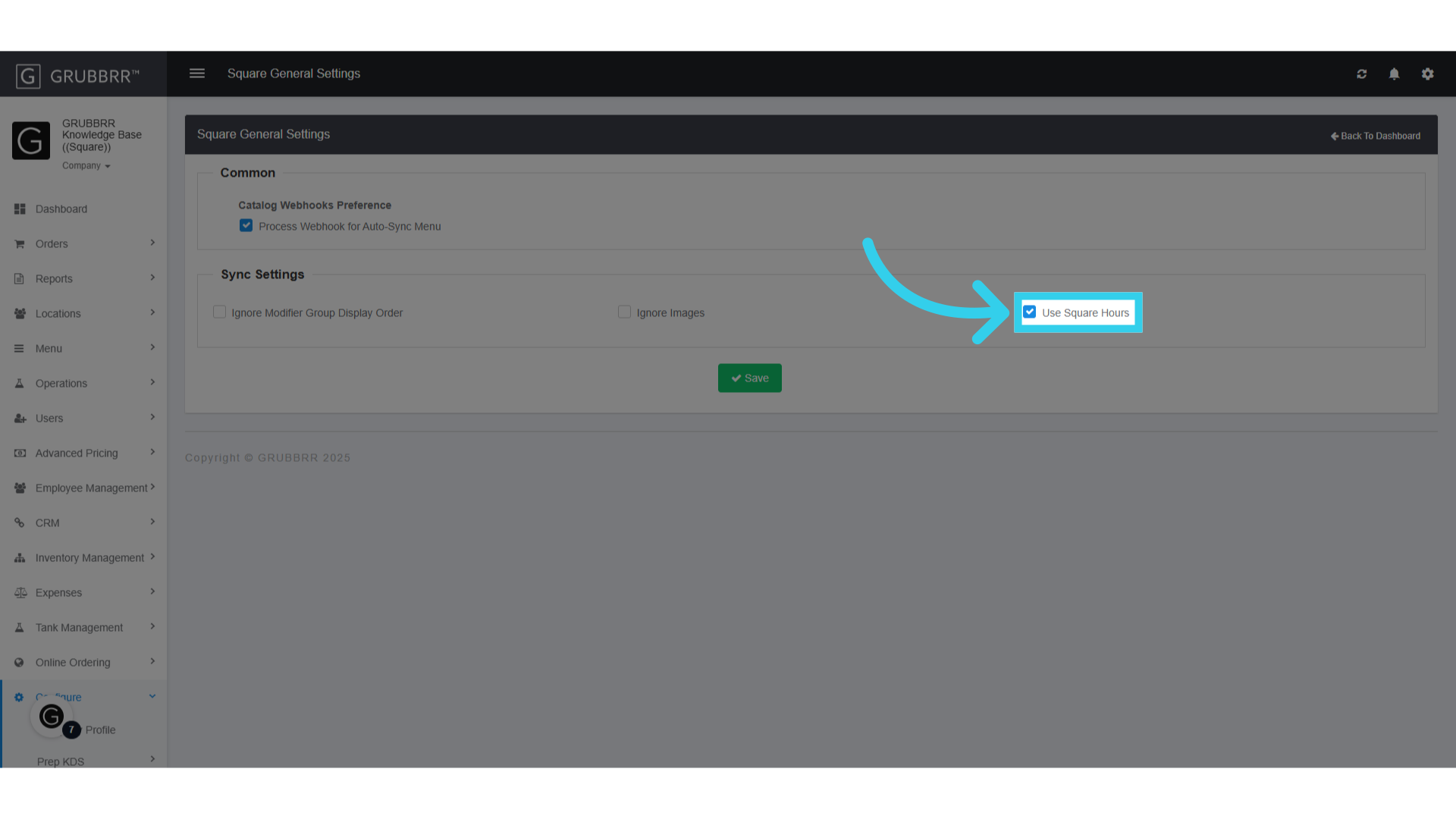Screen dimensions: 1456x819
Task: Click the Copyright GRUBBRR 2025 text
Action: (x=268, y=458)
